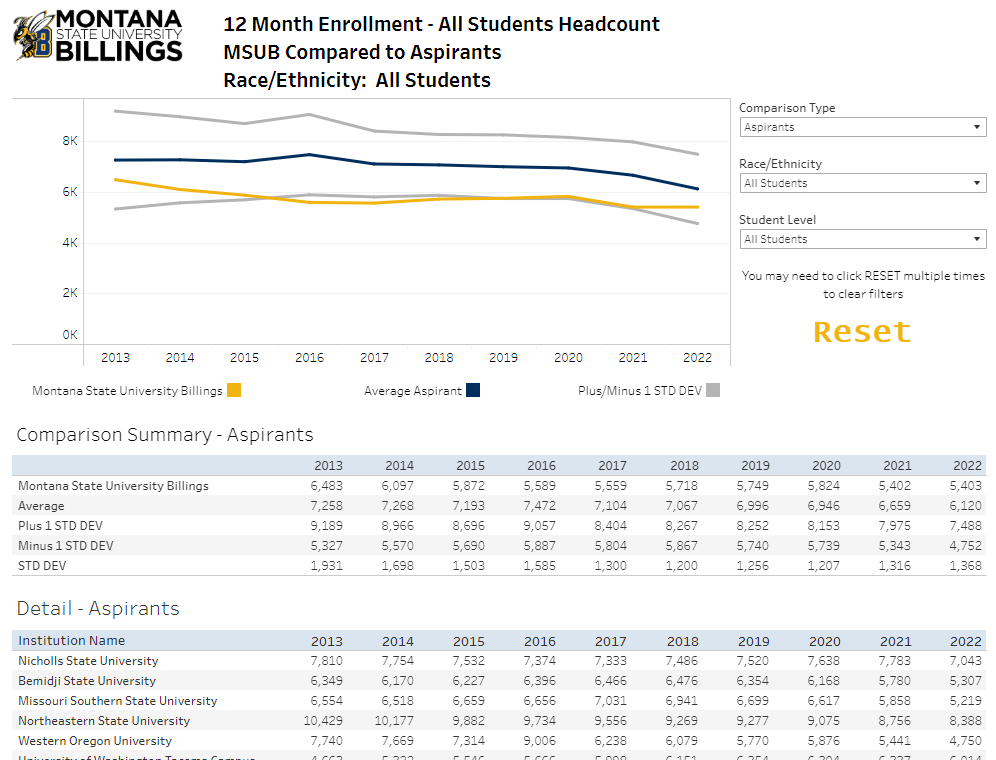Open the Student Level dropdown
Screen dimensions: 996x760
[x=862, y=239]
